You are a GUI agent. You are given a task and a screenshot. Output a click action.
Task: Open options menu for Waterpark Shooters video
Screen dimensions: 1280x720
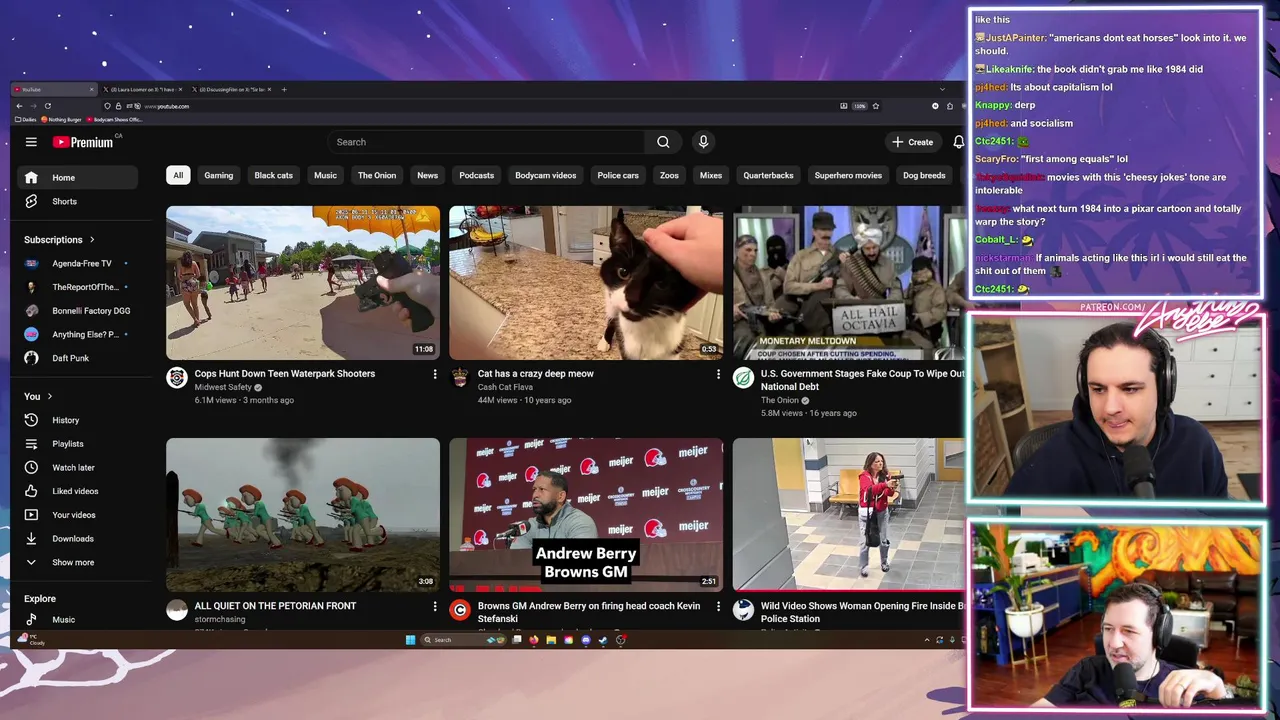click(434, 374)
